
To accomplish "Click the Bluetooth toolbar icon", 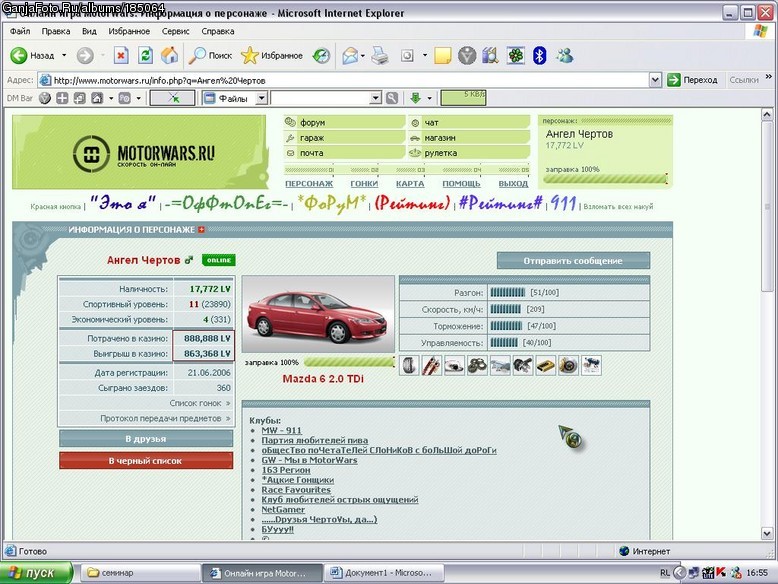I will 539,56.
